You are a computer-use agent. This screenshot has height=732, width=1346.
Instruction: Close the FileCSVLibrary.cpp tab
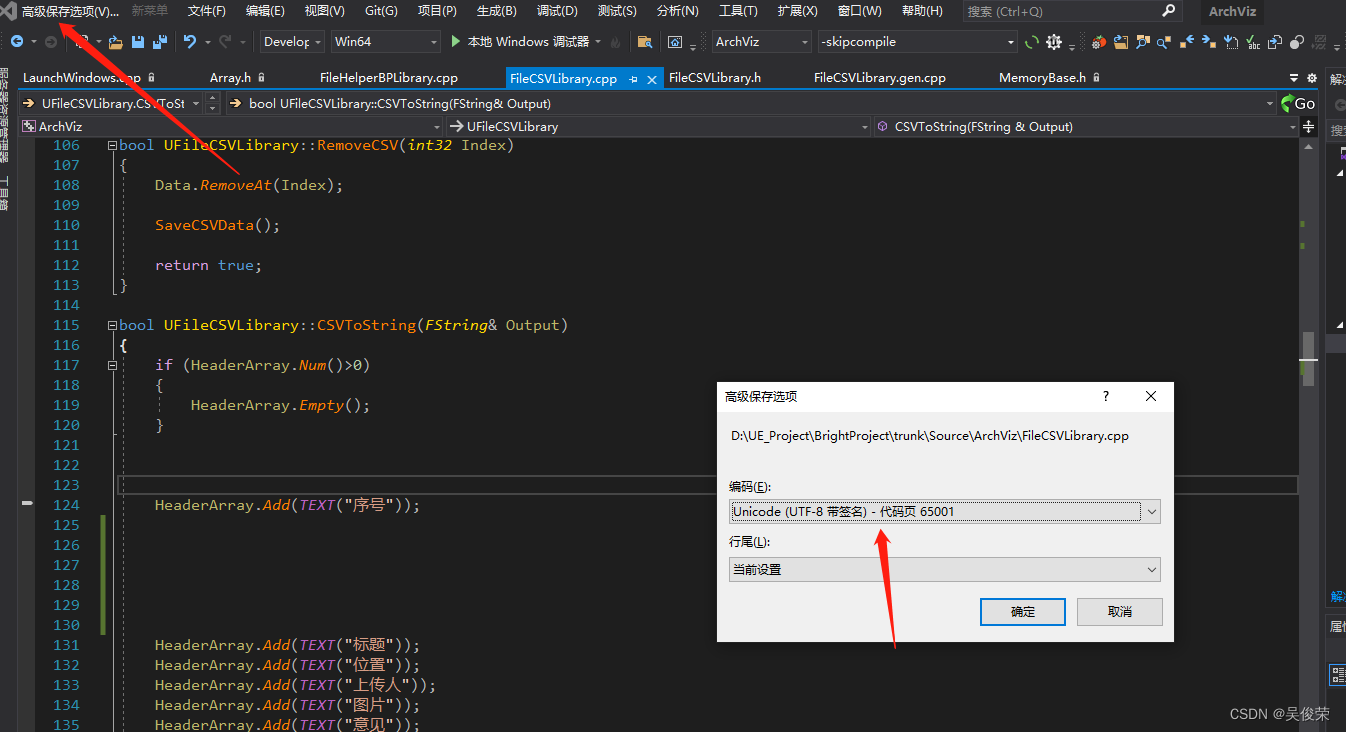[653, 78]
